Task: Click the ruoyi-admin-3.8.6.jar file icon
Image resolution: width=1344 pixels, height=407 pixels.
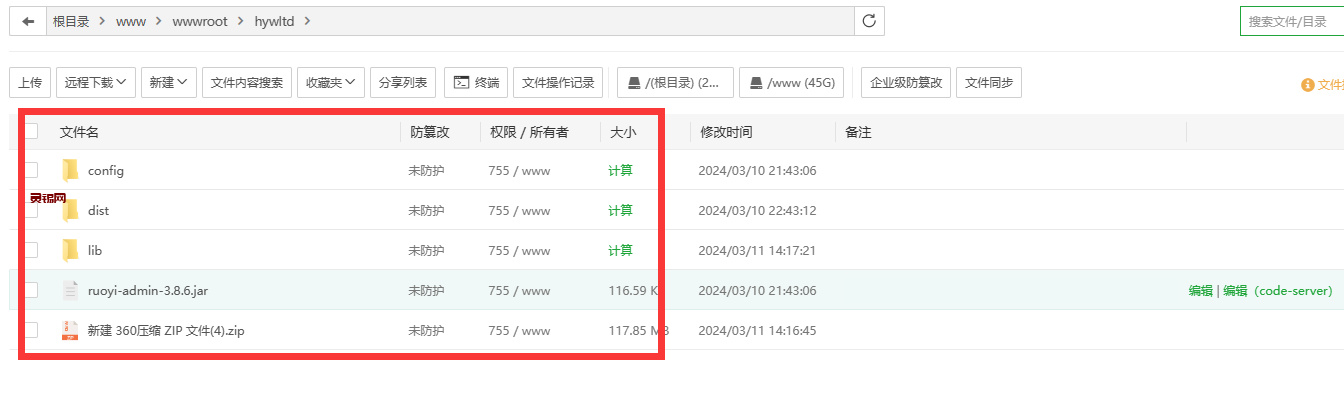Action: pos(70,290)
